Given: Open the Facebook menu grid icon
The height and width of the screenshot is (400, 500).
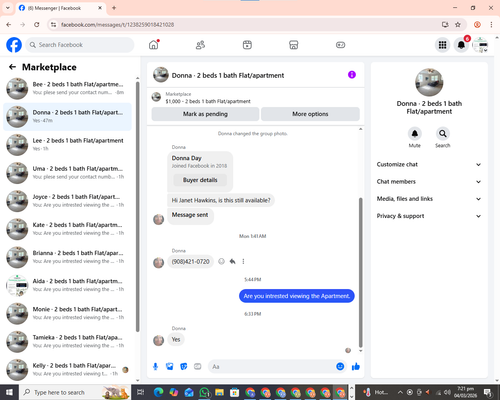Looking at the screenshot, I should tap(442, 45).
